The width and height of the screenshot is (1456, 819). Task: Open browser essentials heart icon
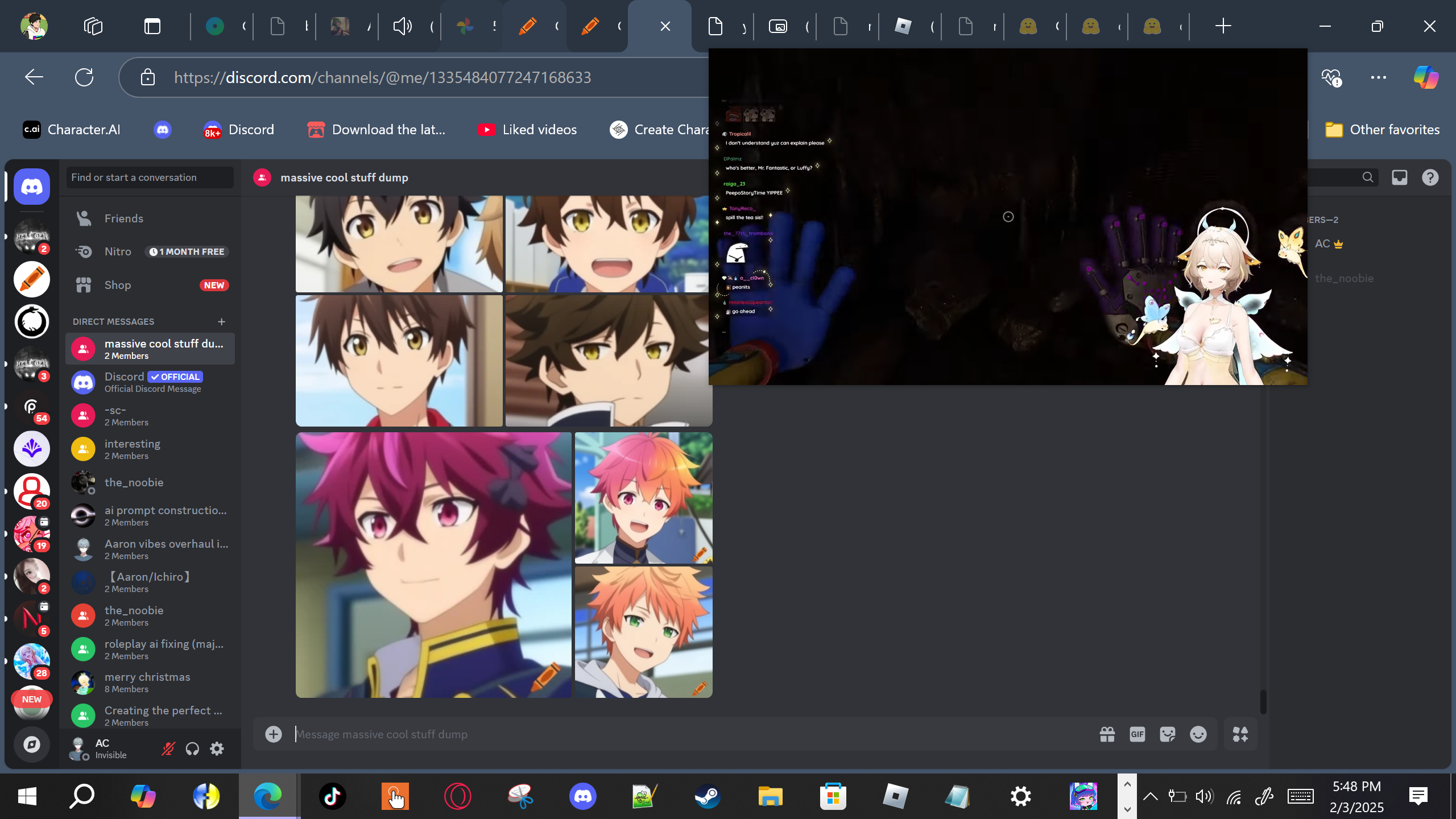tap(1331, 77)
